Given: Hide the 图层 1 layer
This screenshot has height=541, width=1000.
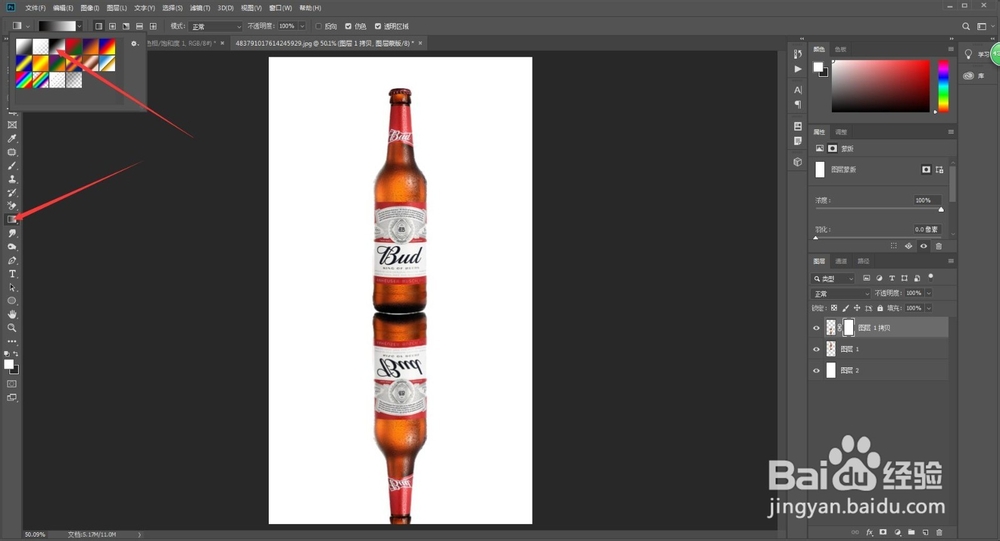Looking at the screenshot, I should 816,349.
